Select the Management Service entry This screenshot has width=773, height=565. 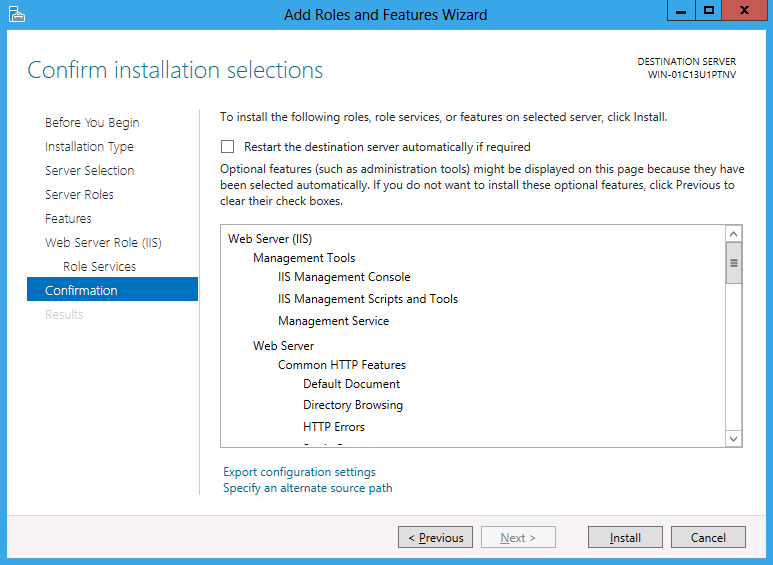tap(333, 321)
